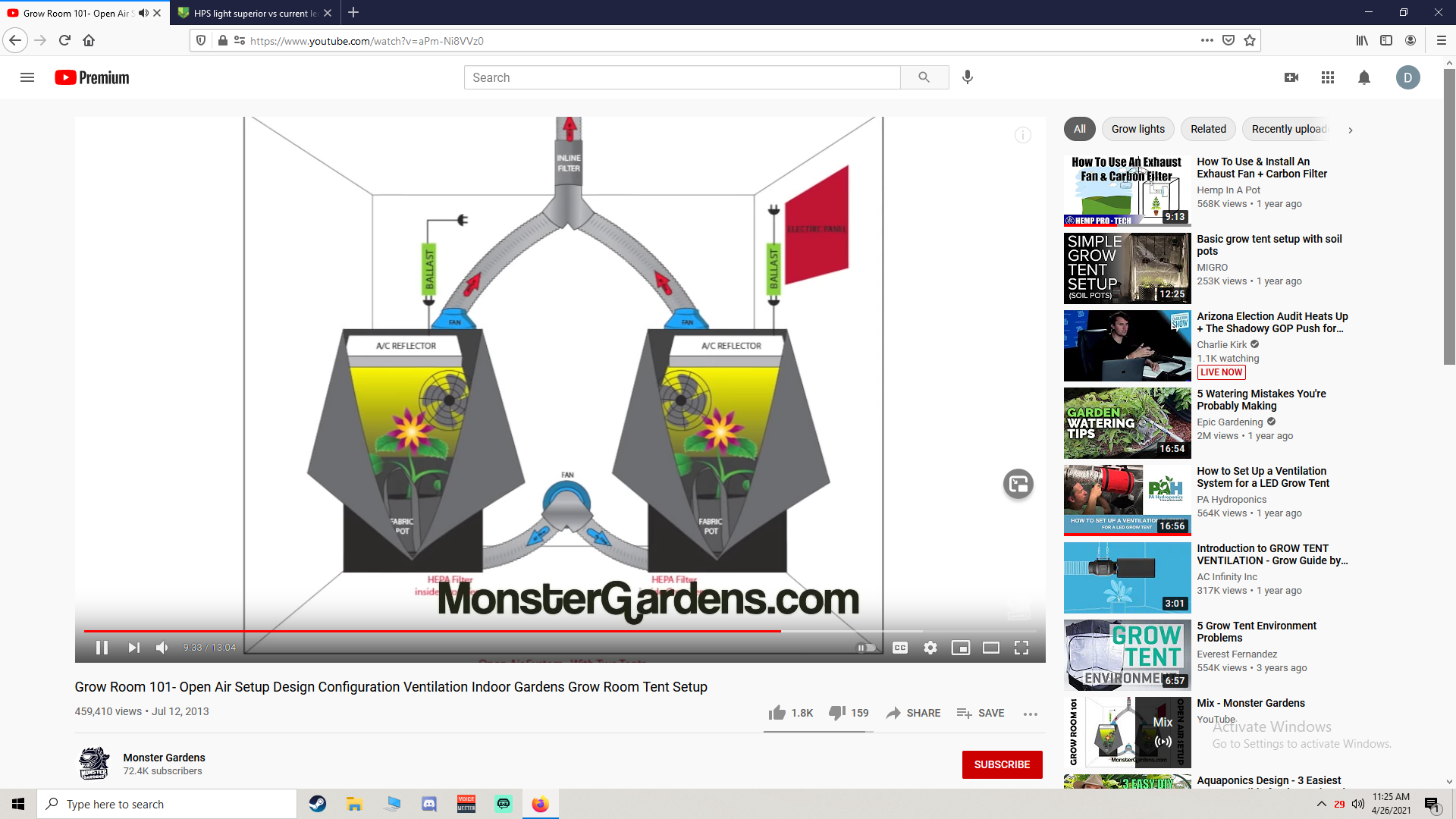The image size is (1456, 819).
Task: Open Basic grow tent setup video thumbnail
Action: point(1127,268)
